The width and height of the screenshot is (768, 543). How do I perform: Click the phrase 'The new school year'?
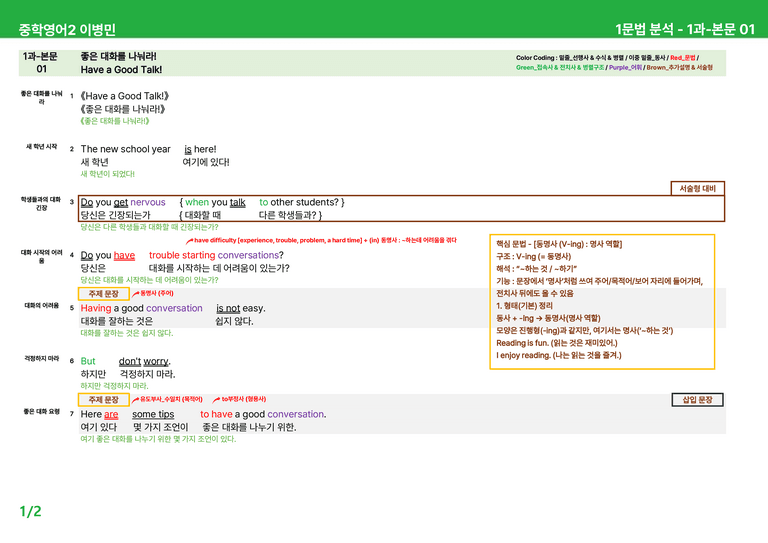coord(125,149)
